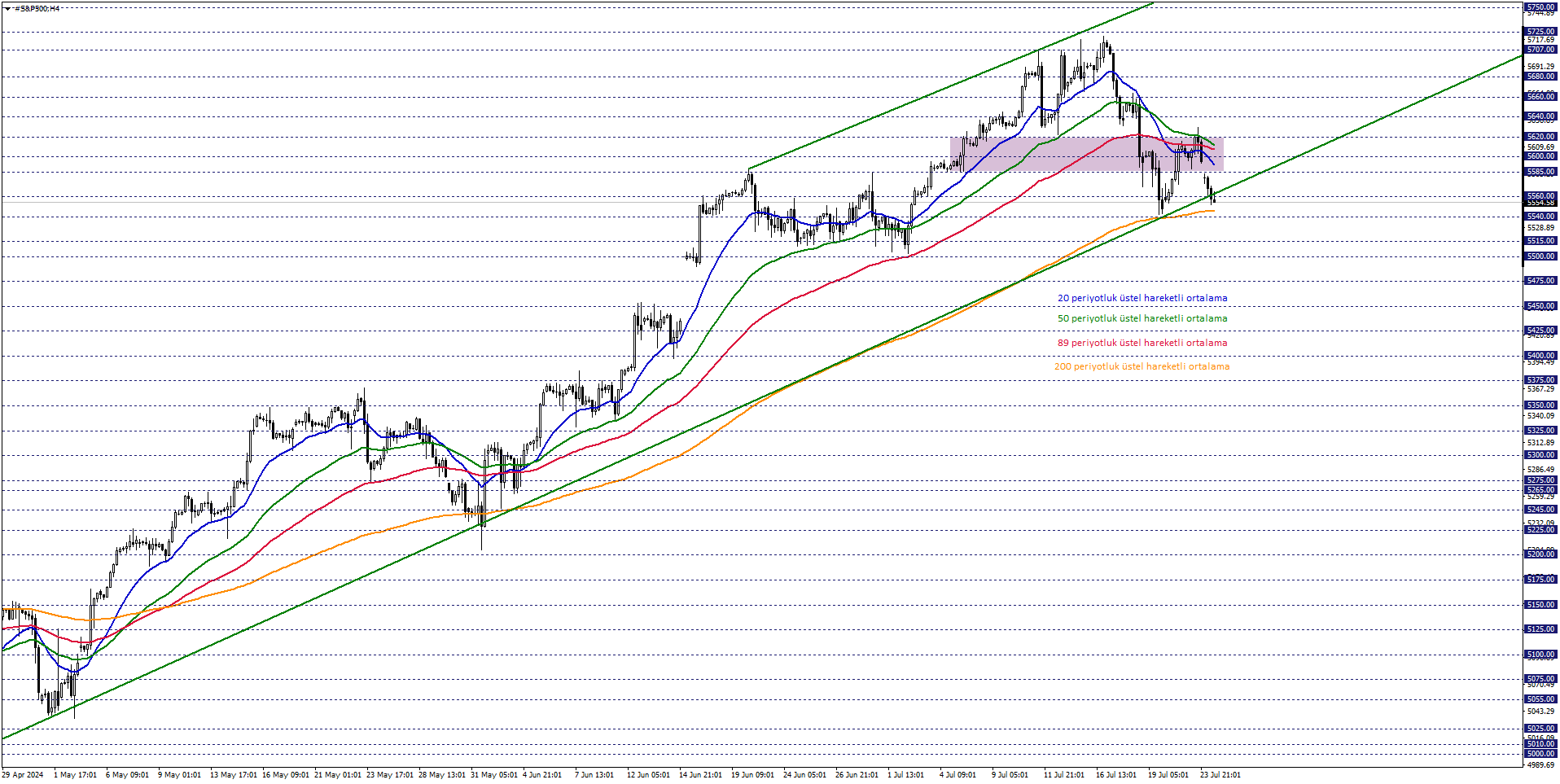The height and width of the screenshot is (784, 1560).
Task: Click the 5609.69 axis price value
Action: point(1540,147)
